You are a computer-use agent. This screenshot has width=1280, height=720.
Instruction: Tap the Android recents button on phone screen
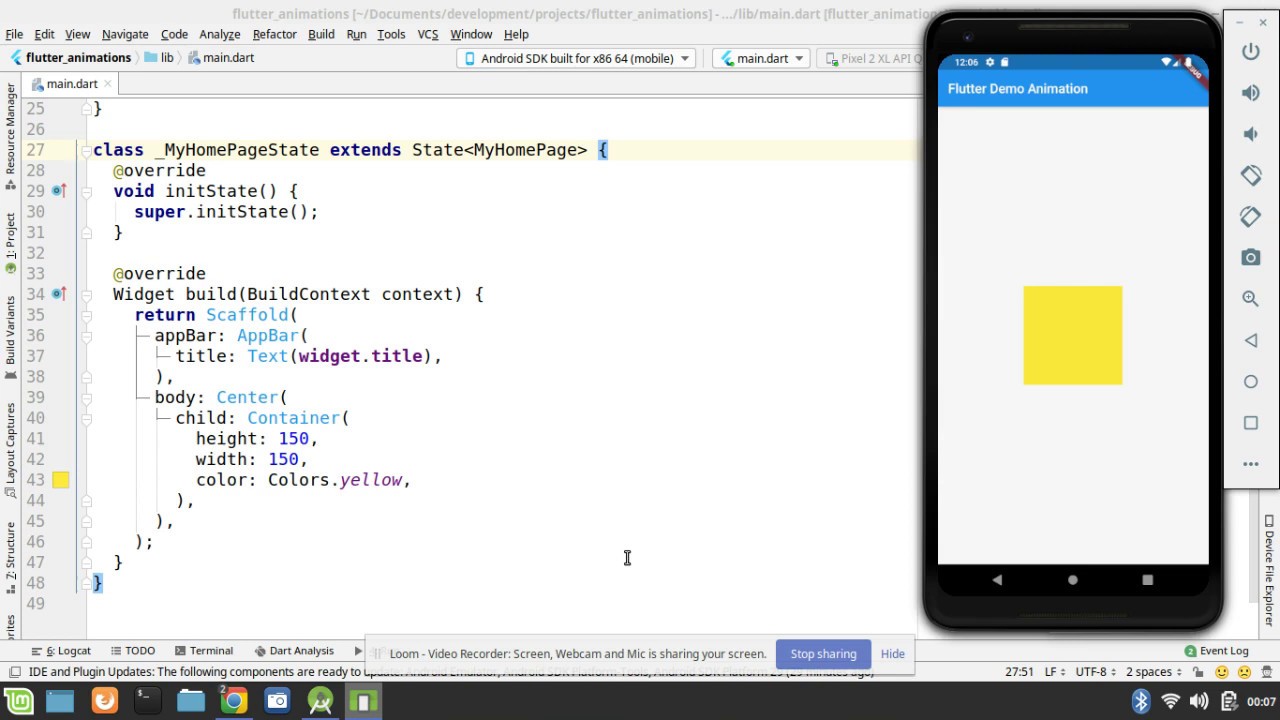click(1147, 580)
